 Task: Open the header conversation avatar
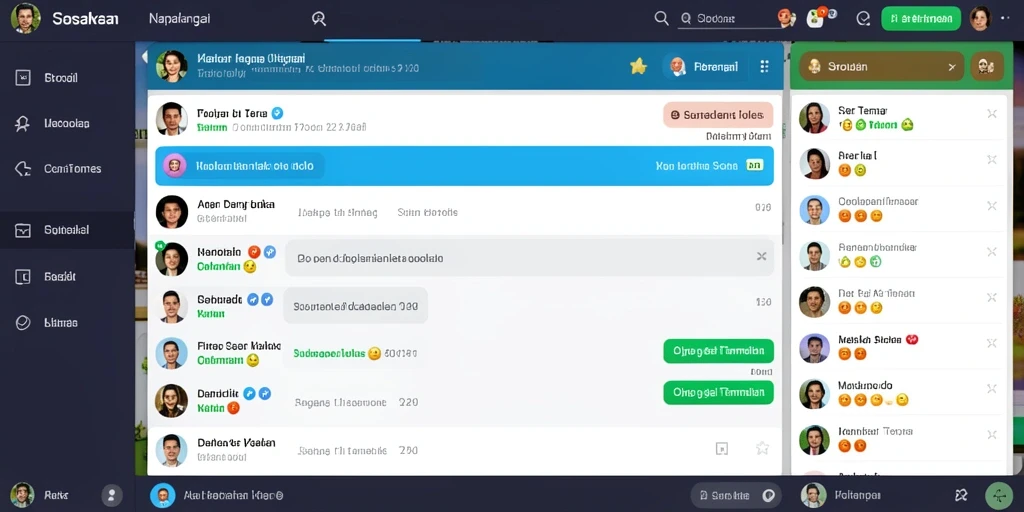[x=172, y=67]
